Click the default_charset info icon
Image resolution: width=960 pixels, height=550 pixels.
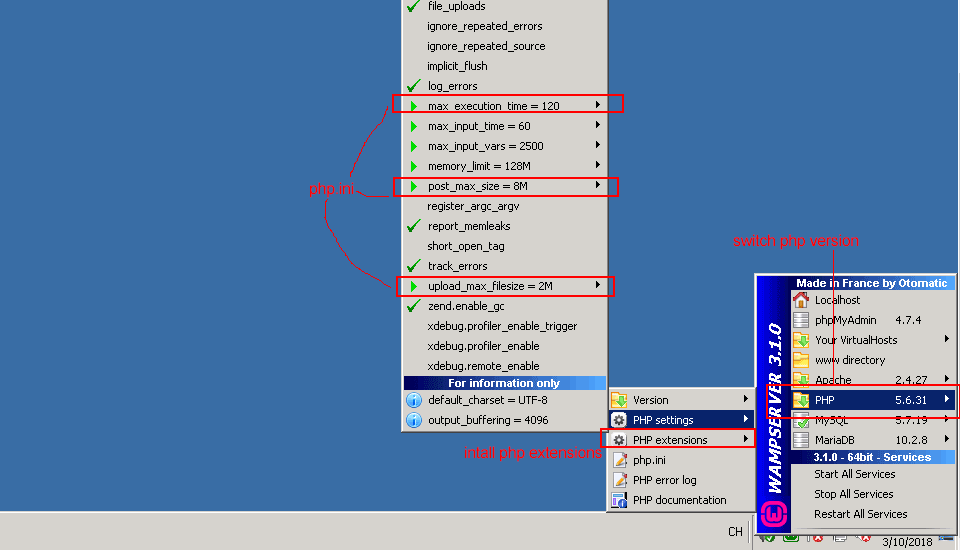[414, 400]
